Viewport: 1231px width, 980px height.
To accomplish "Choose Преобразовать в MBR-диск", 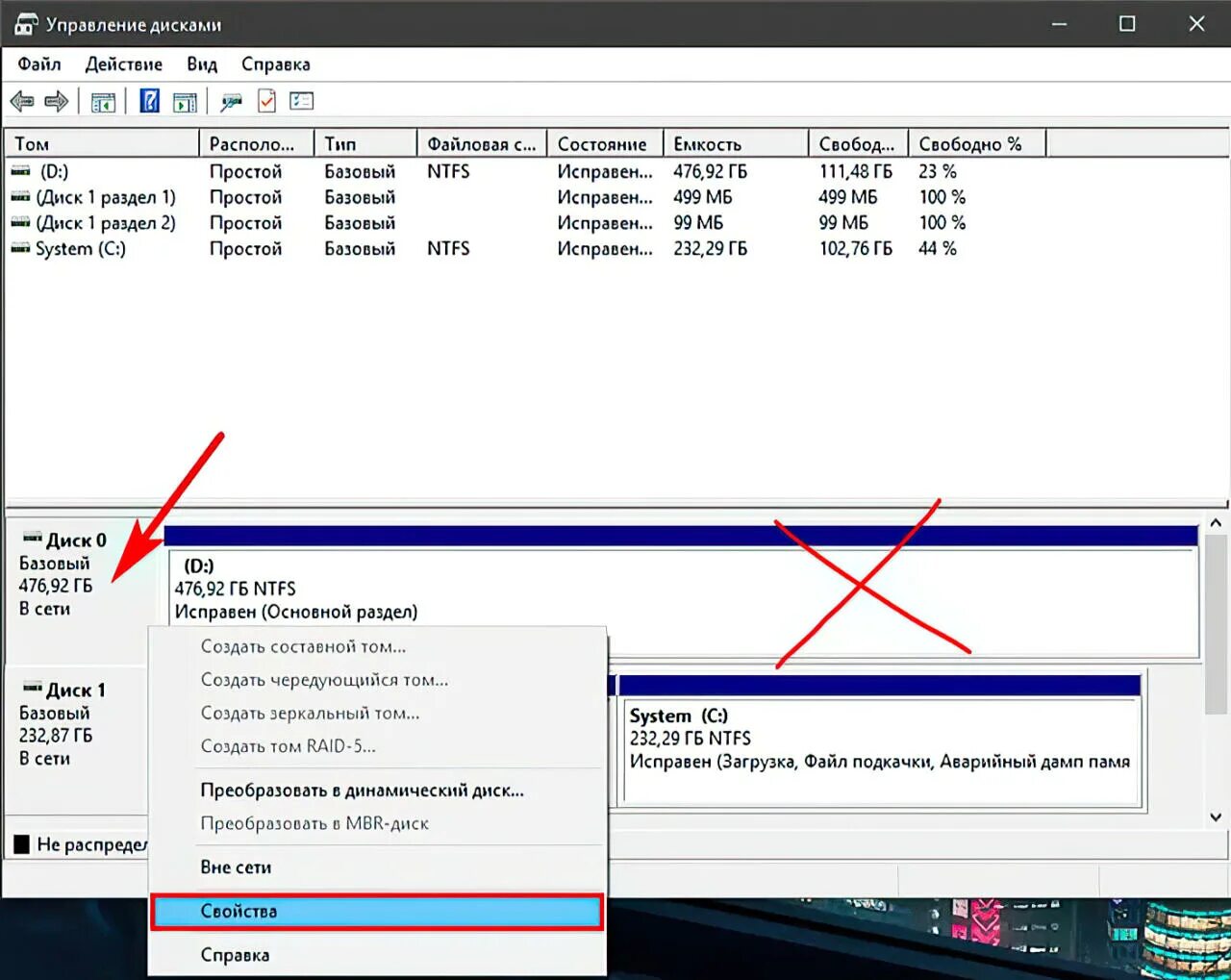I will coord(377,823).
